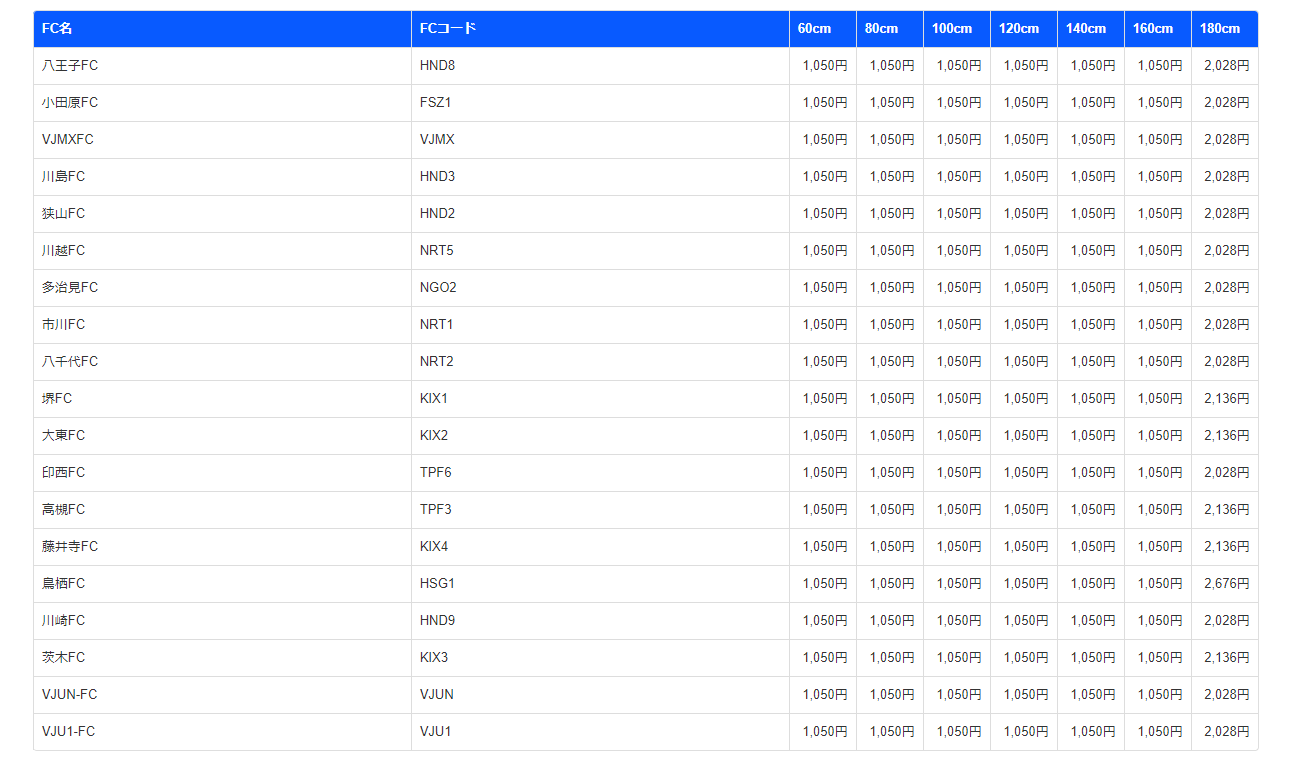Click the 180cm price for 大東FC
Viewport: 1306px width, 771px height.
pos(1226,436)
